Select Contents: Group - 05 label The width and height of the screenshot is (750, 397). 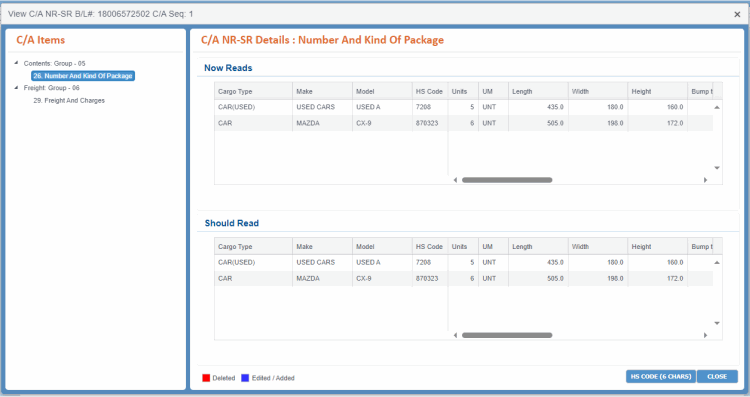55,63
